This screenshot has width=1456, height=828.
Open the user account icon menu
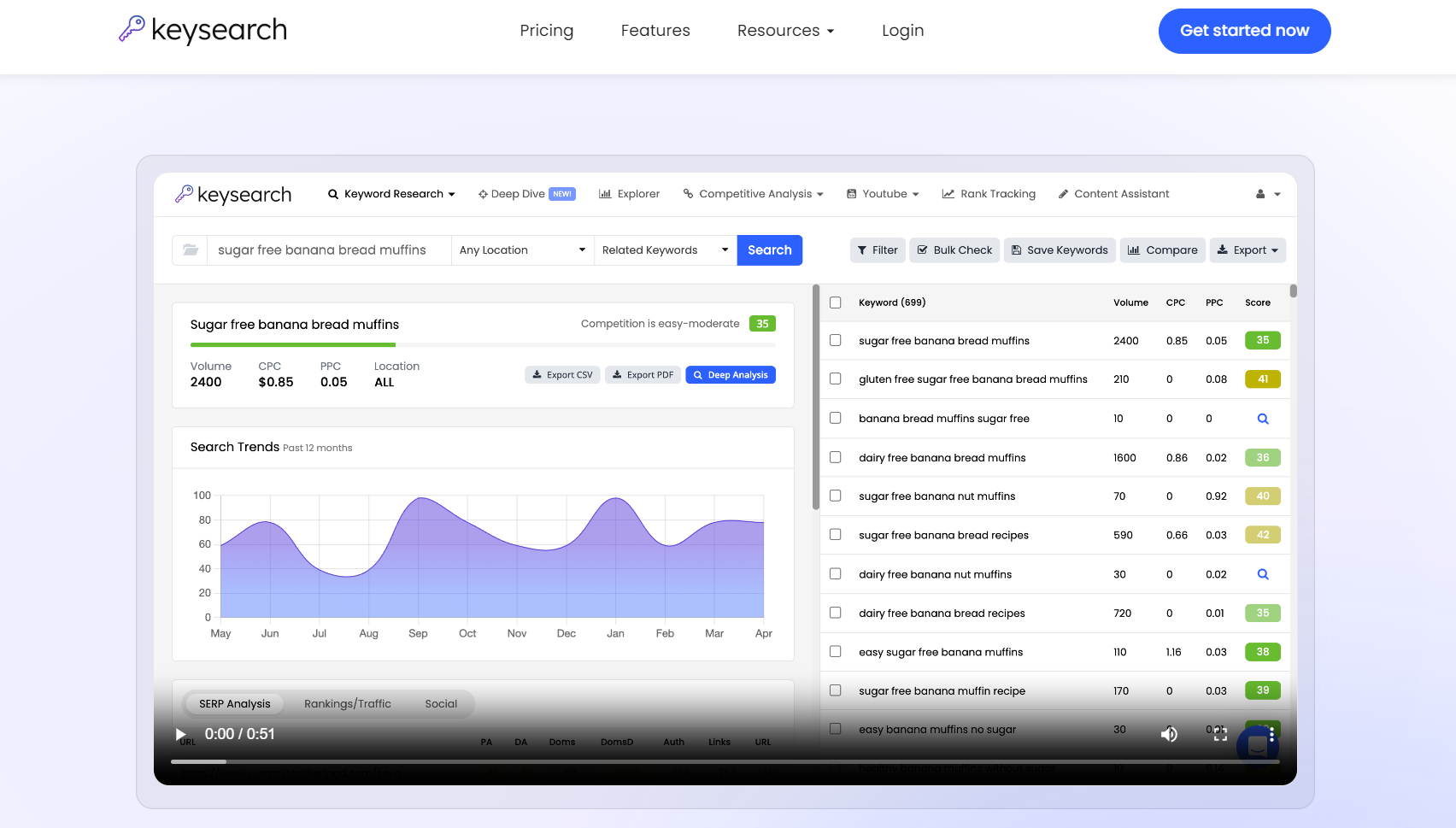(1267, 195)
